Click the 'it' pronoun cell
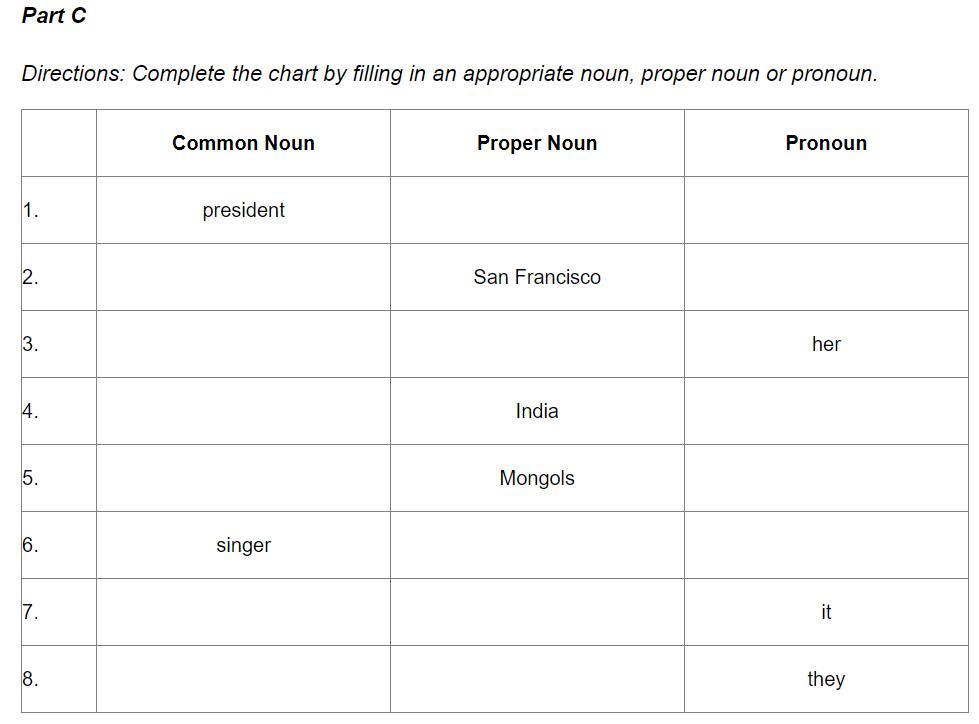Screen dimensions: 979x724 pyautogui.click(x=826, y=612)
